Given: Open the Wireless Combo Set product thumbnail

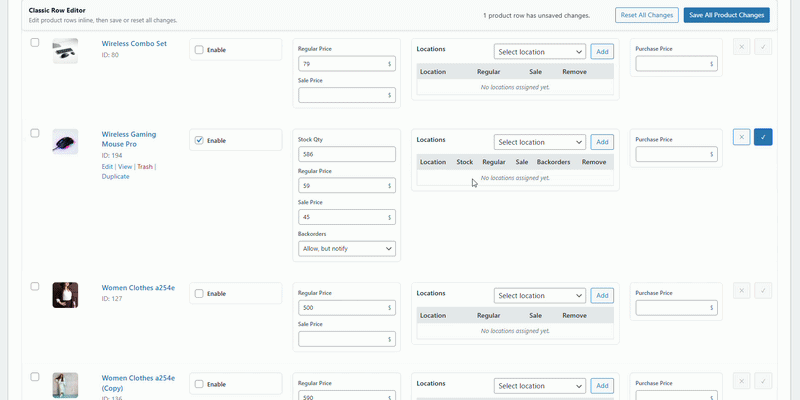Looking at the screenshot, I should point(65,51).
